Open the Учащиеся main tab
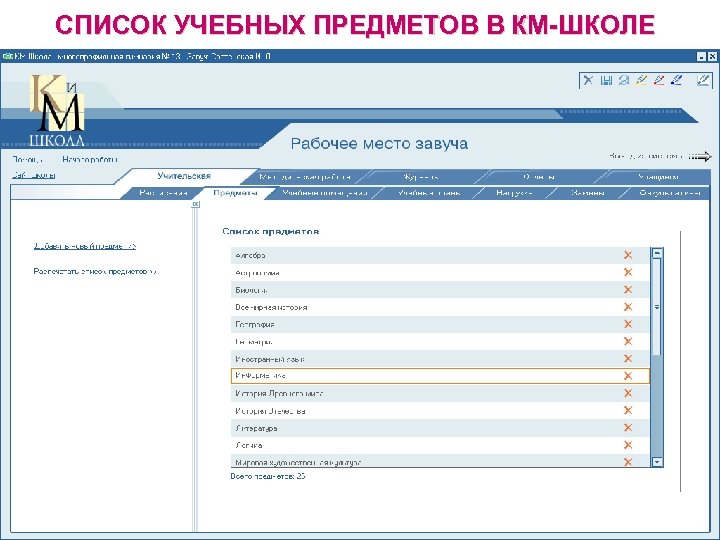 coord(658,177)
